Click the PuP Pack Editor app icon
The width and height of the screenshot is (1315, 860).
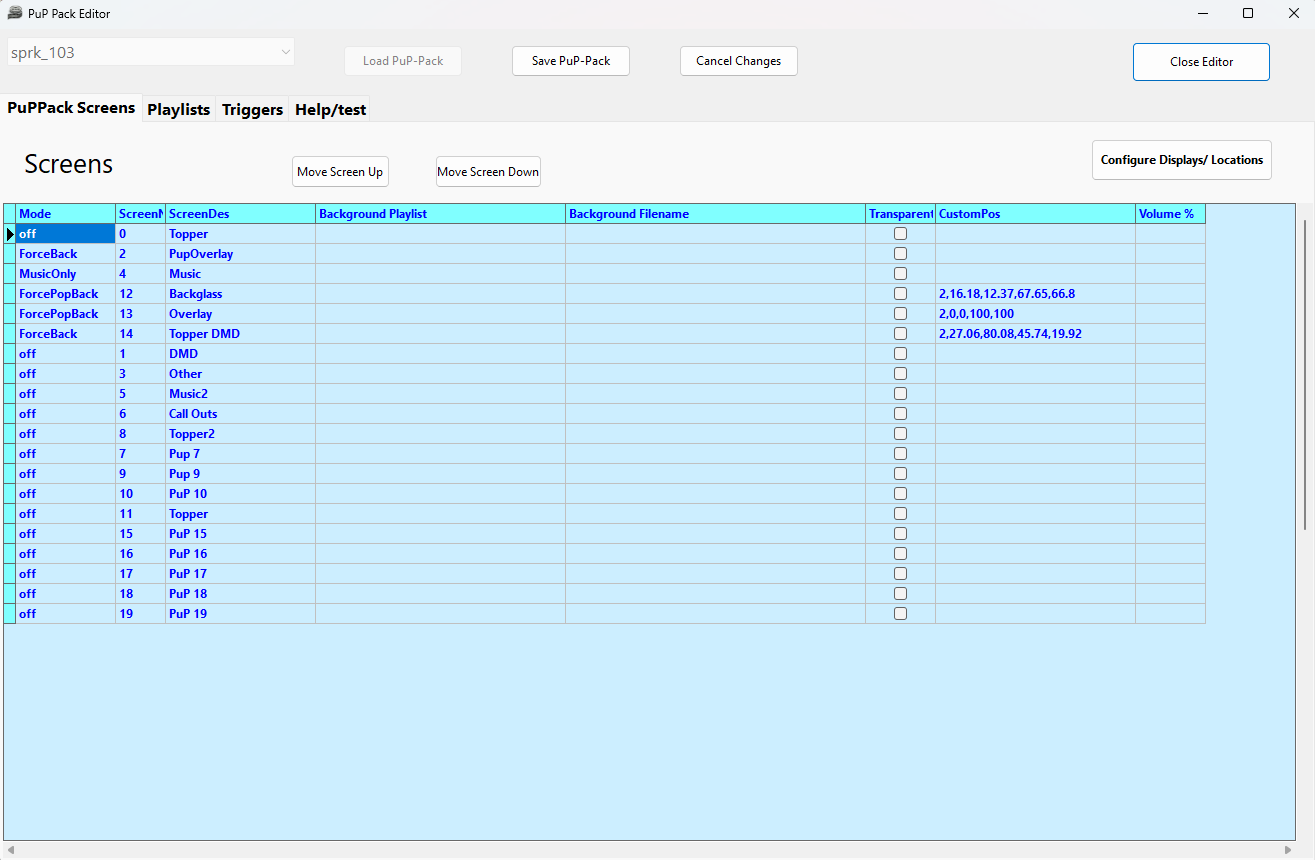coord(15,13)
